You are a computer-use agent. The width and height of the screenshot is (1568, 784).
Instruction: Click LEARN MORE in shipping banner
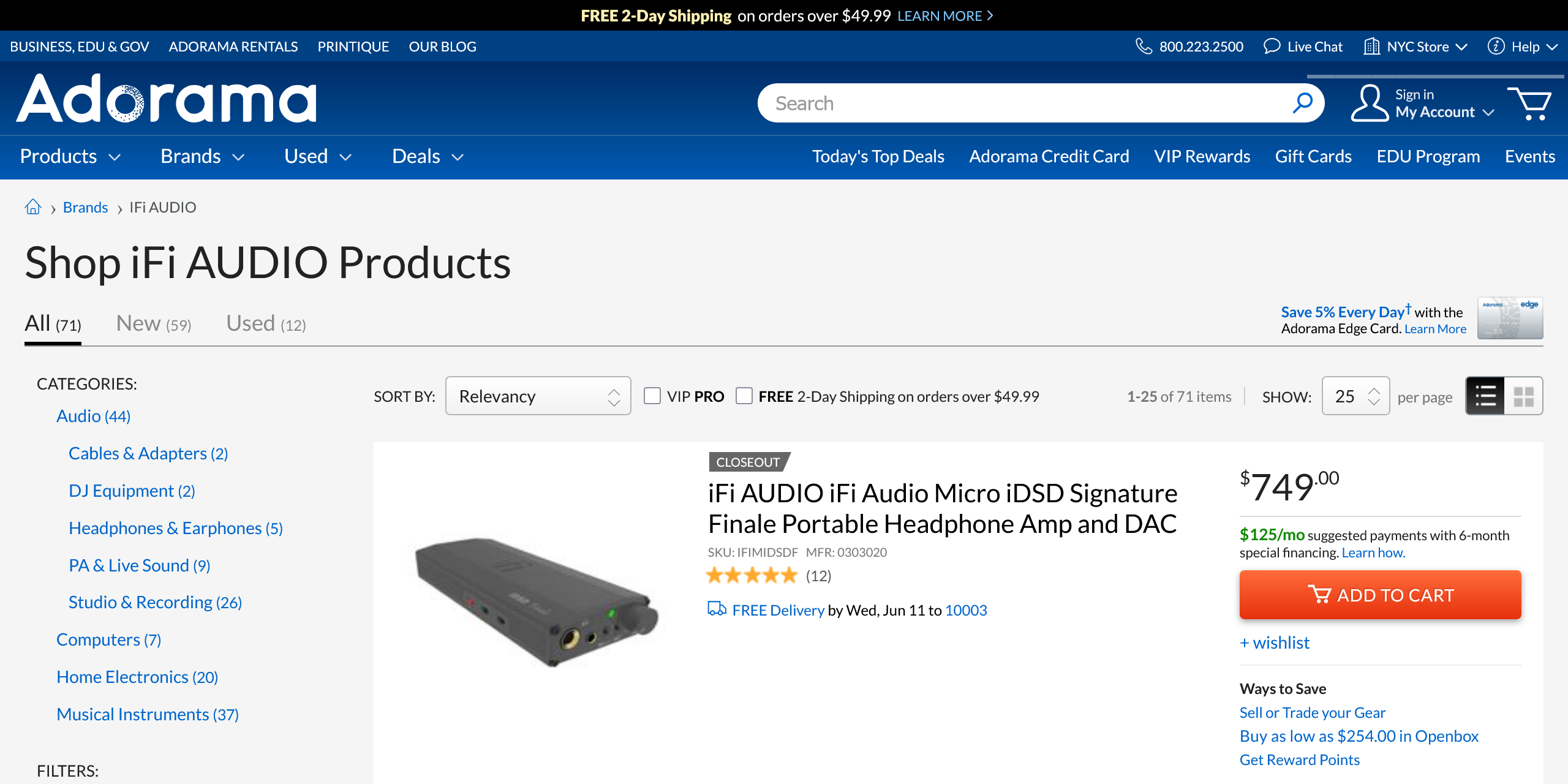(945, 16)
